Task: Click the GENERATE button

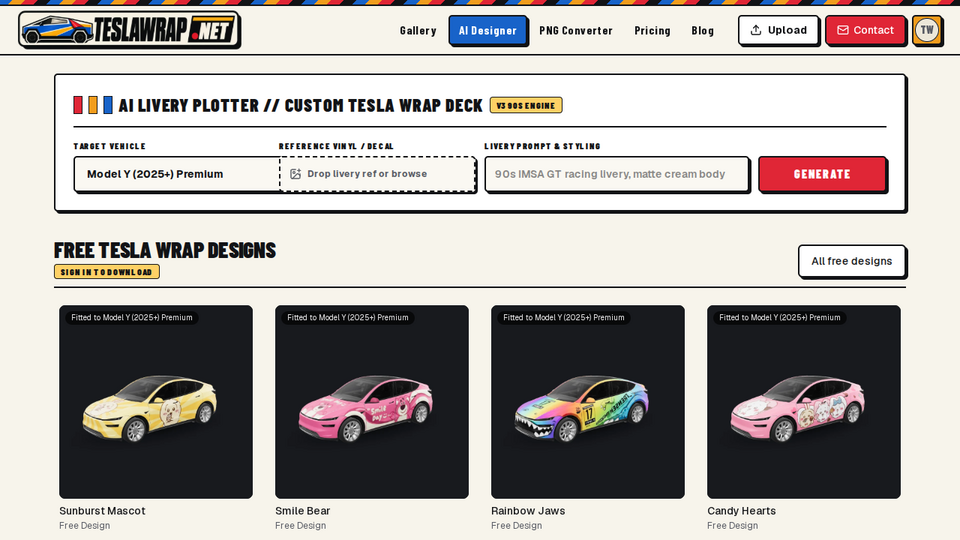Action: (822, 174)
